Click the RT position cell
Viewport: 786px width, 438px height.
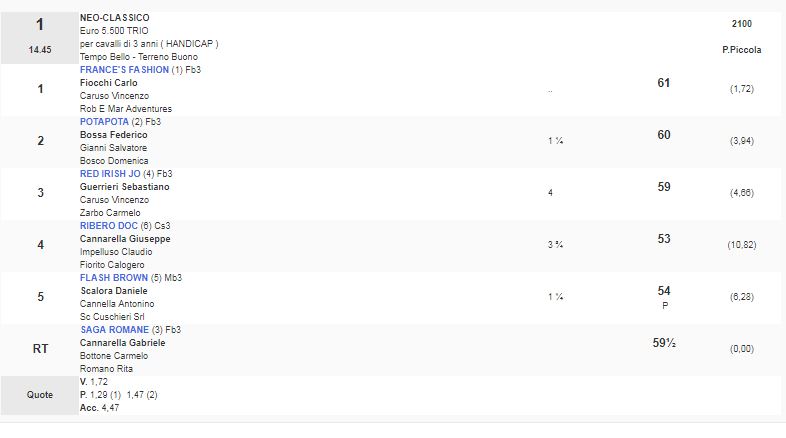point(40,349)
